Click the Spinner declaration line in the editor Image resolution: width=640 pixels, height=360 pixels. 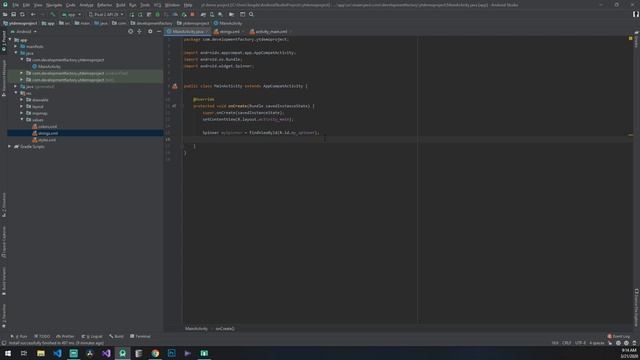pyautogui.click(x=261, y=133)
